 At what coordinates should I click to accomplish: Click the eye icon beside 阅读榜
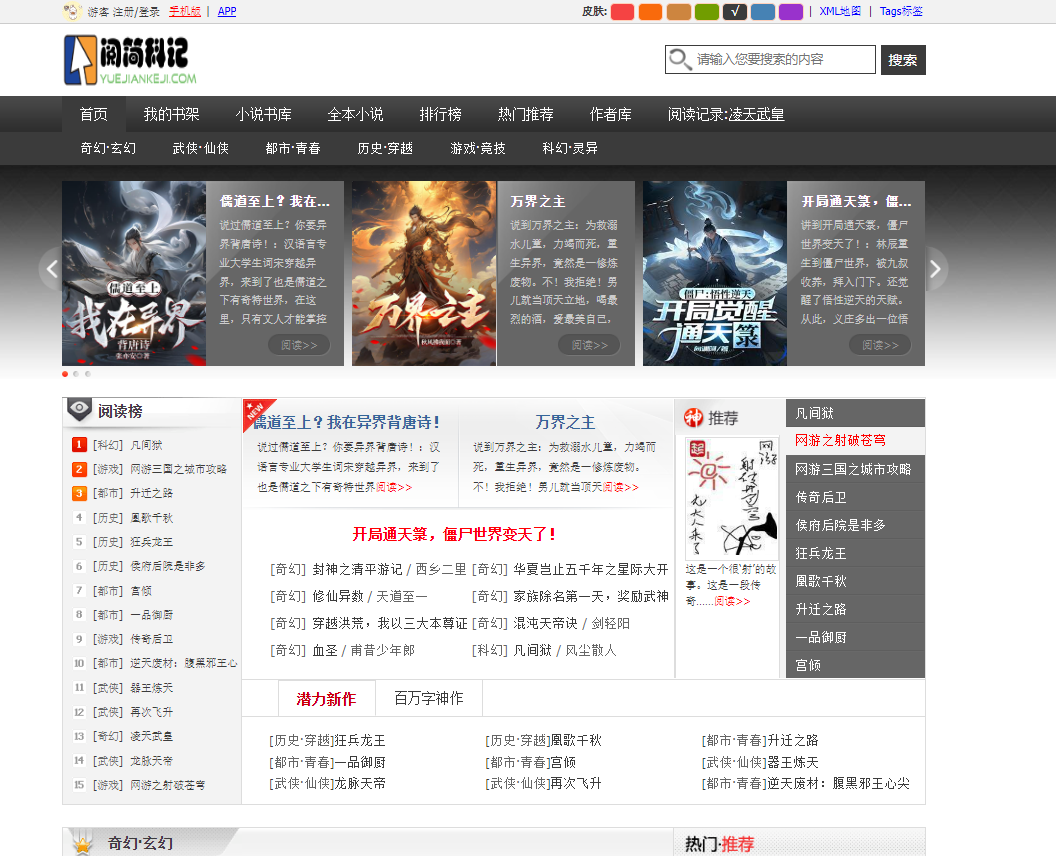point(79,411)
